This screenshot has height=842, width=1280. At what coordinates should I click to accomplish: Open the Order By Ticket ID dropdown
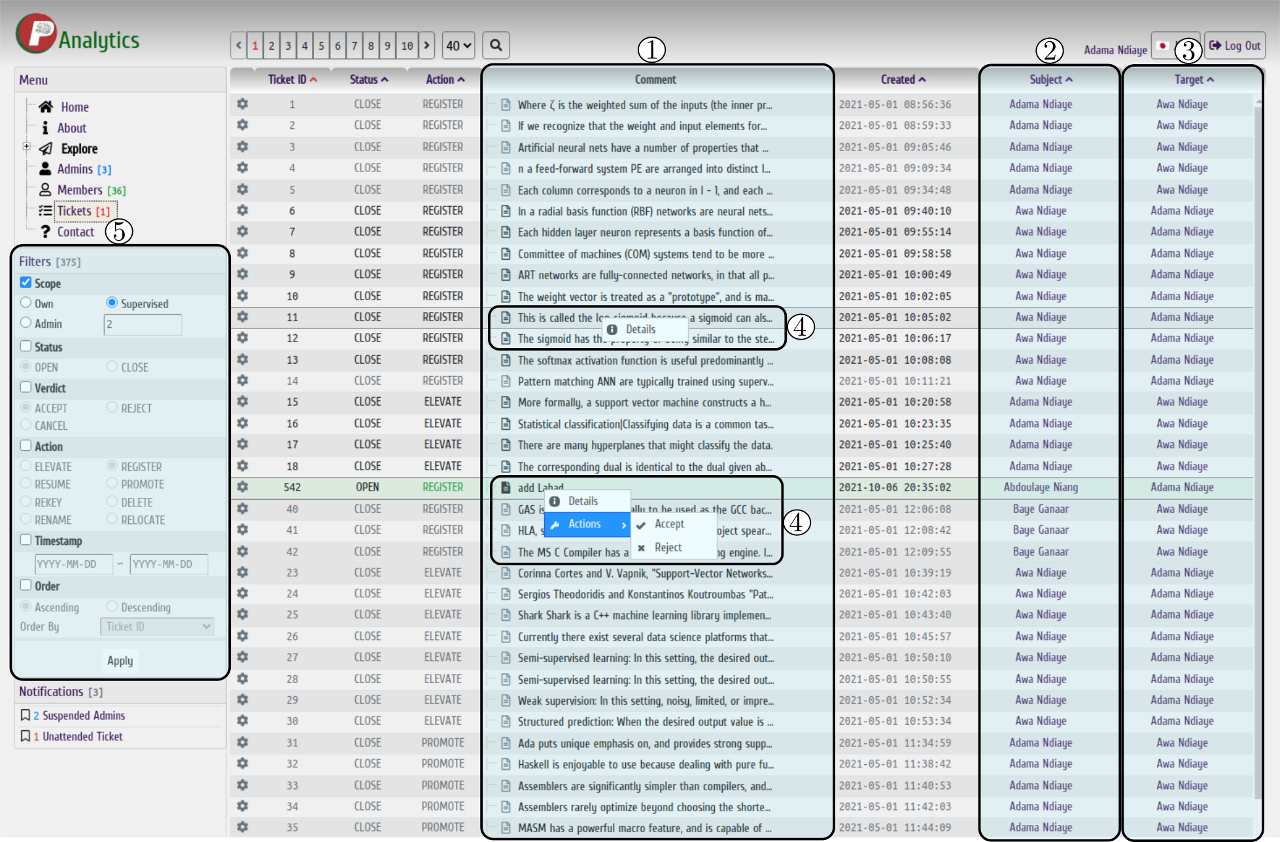[x=157, y=627]
